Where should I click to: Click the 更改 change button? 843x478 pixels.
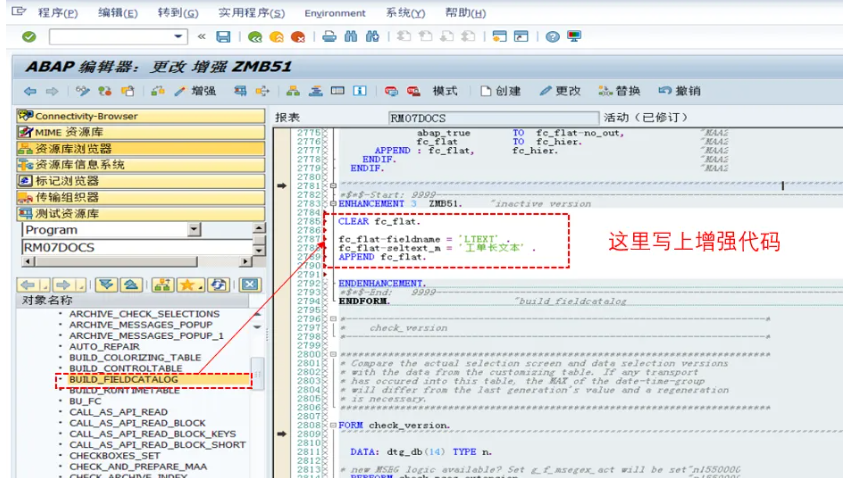pos(560,91)
